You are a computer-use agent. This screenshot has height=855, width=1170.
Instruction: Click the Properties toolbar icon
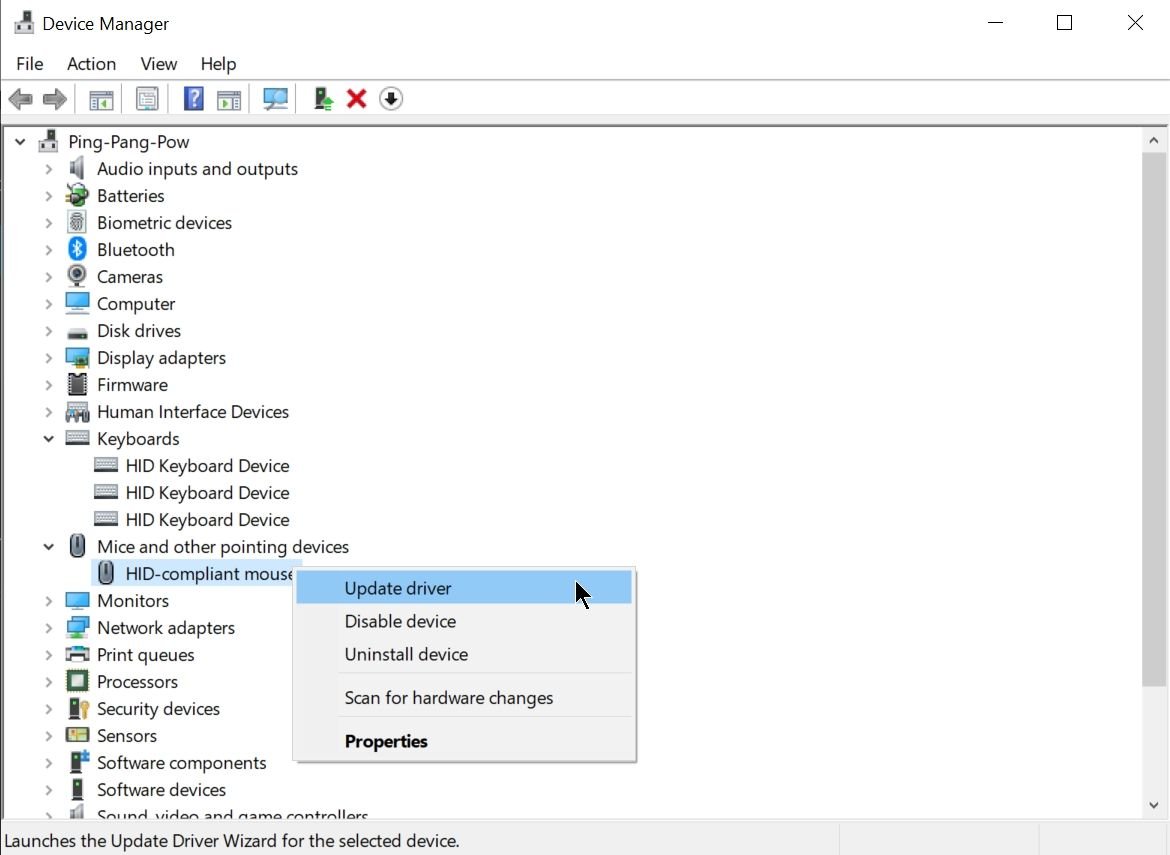pyautogui.click(x=147, y=99)
